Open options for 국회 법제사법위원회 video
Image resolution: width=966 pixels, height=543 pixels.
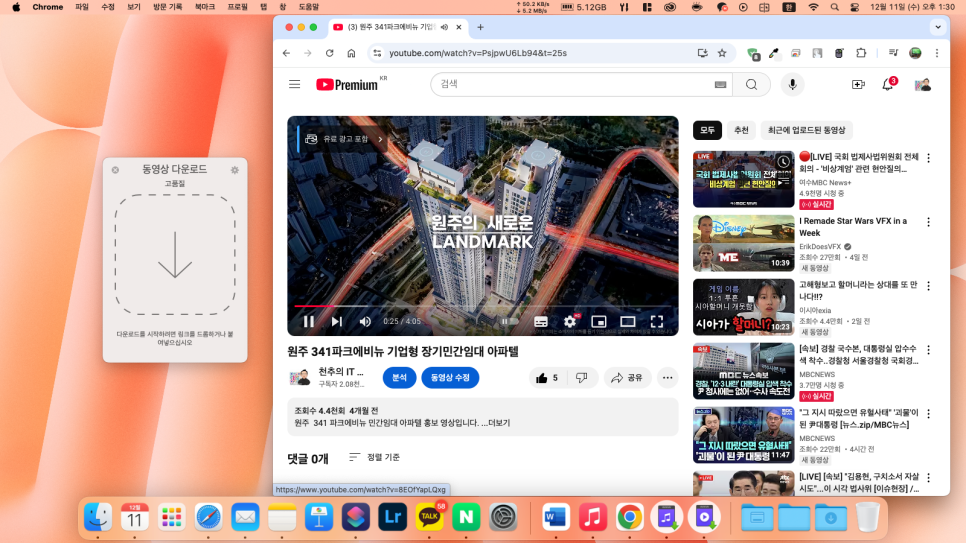(928, 158)
